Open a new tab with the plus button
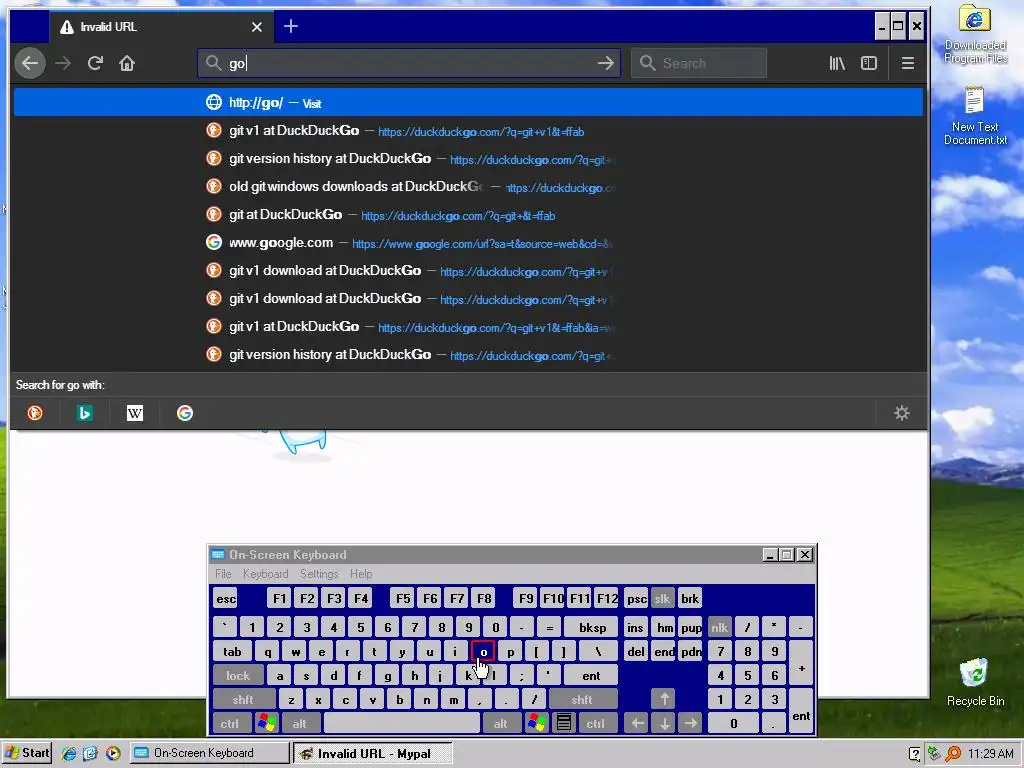This screenshot has height=768, width=1024. click(x=291, y=26)
